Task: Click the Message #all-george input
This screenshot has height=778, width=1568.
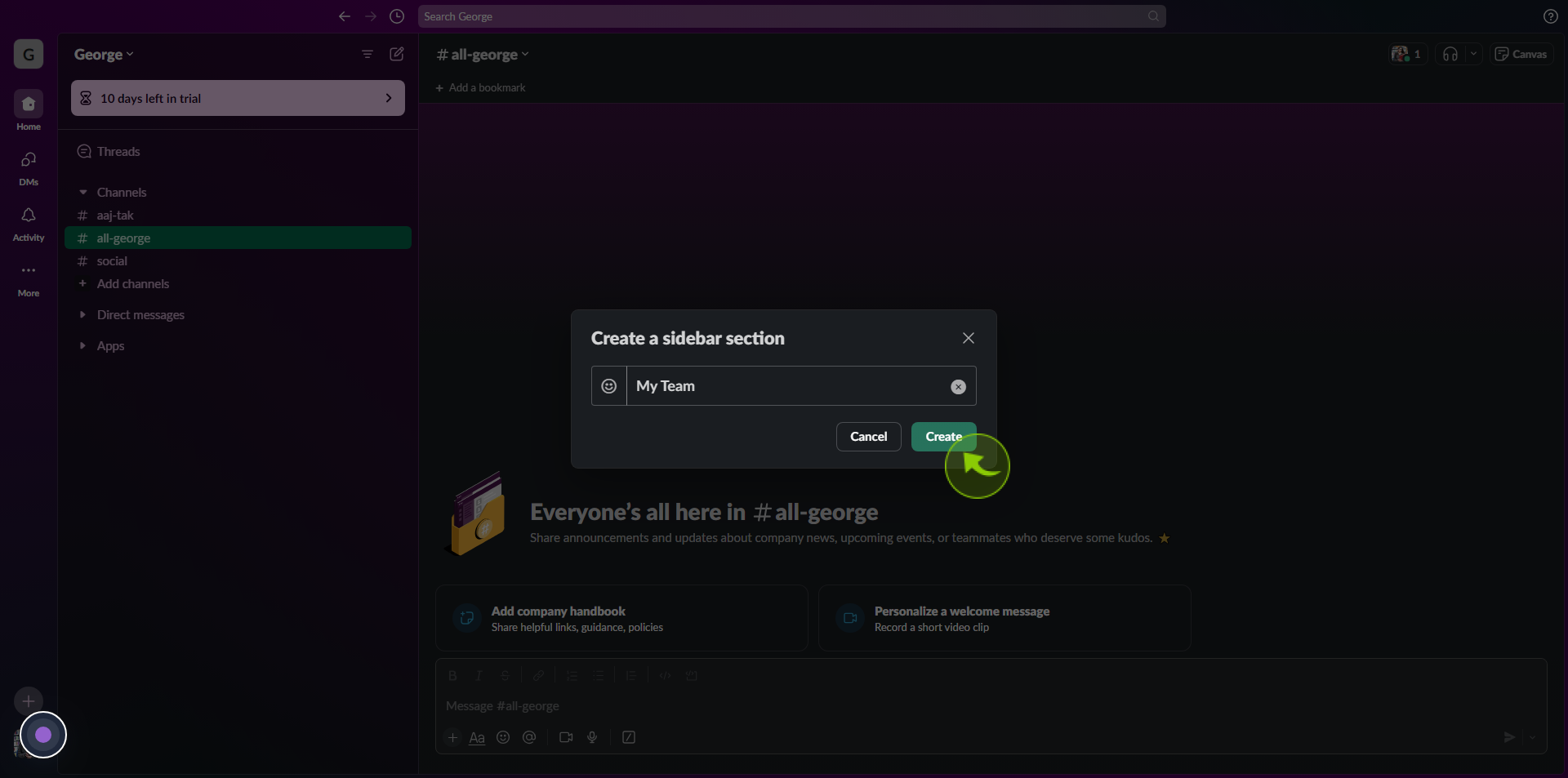Action: [x=991, y=706]
